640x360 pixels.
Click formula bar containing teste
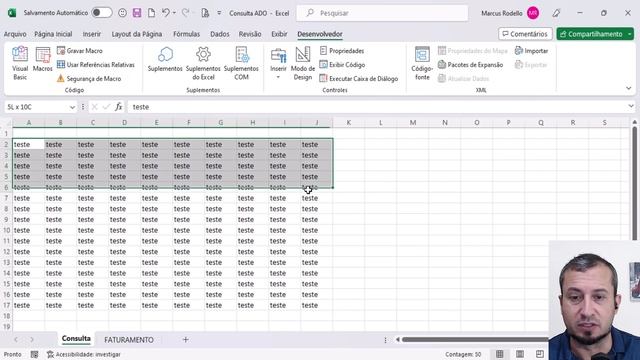point(377,107)
